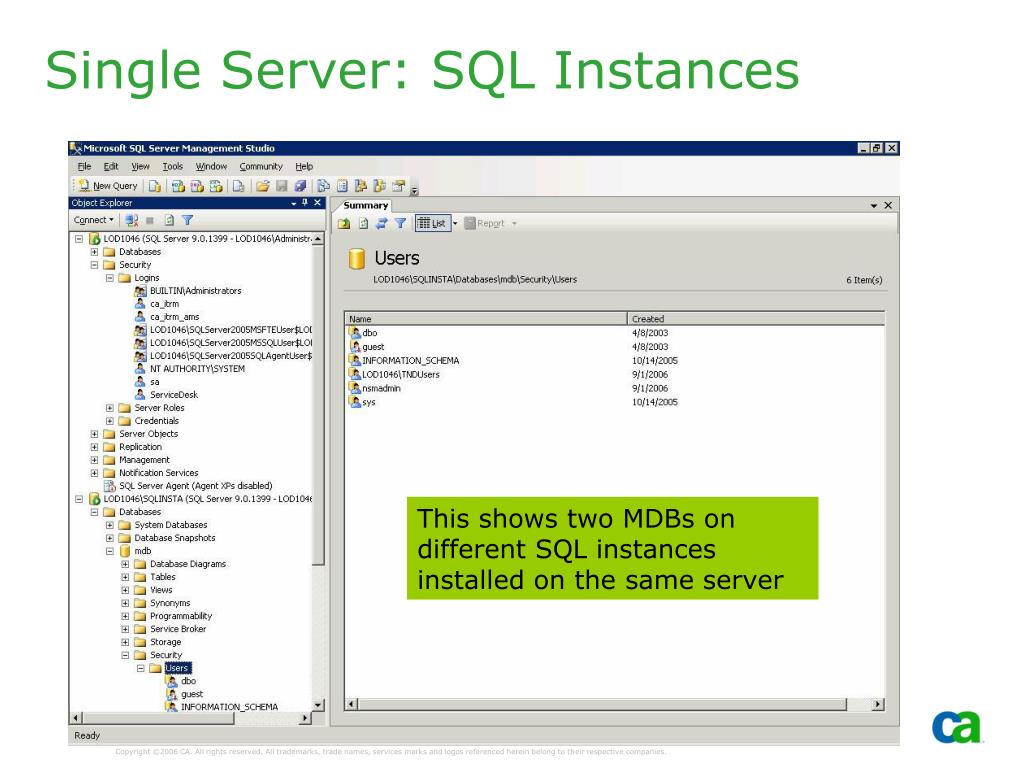Select the ServiceDesk login
1024x768 pixels.
pos(174,395)
